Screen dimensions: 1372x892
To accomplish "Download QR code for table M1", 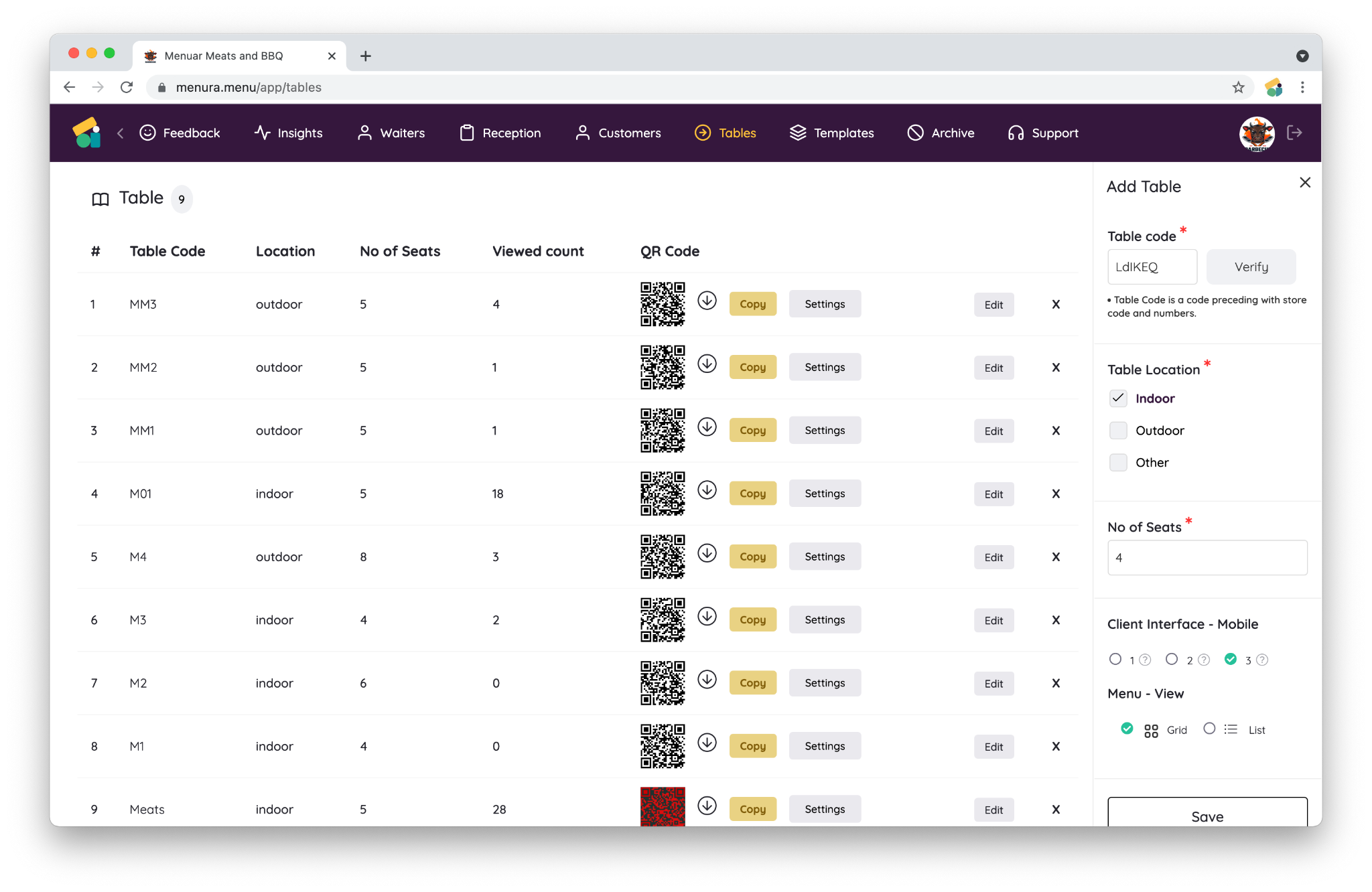I will click(707, 743).
